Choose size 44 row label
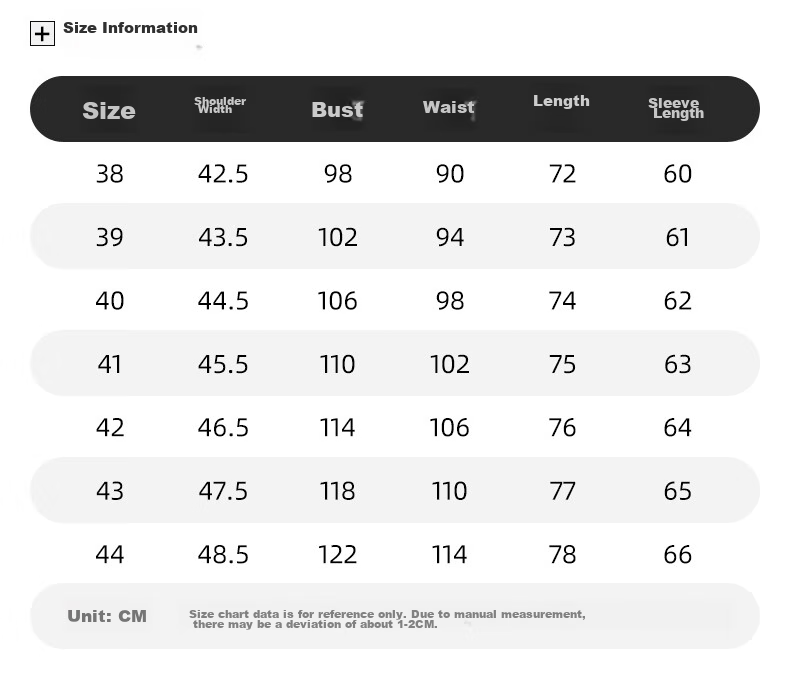This screenshot has width=790, height=674. pos(110,555)
